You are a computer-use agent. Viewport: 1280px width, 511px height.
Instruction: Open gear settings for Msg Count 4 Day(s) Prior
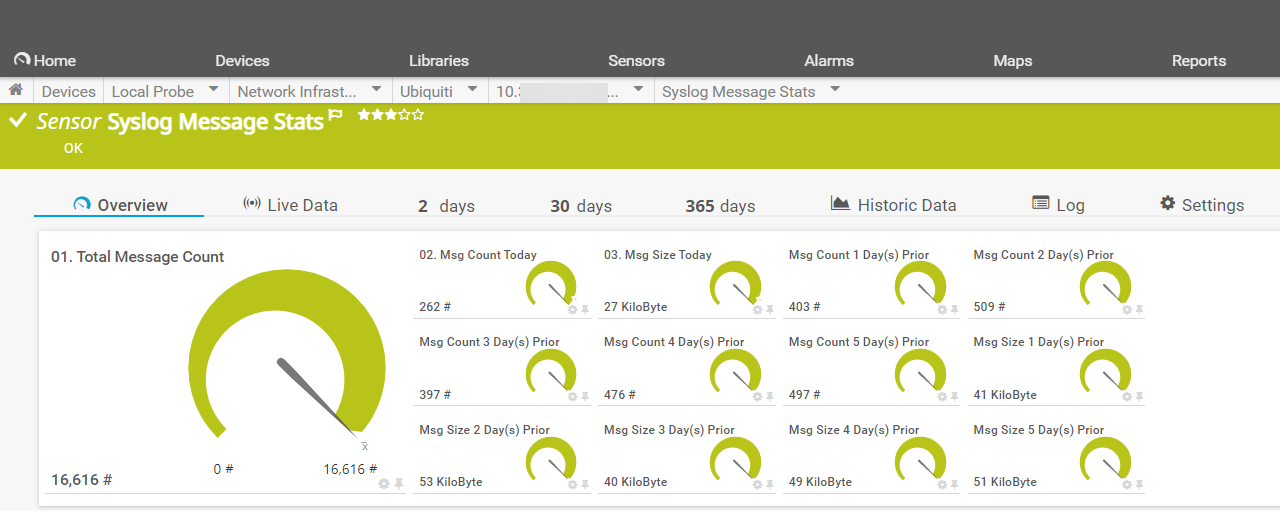coord(757,397)
